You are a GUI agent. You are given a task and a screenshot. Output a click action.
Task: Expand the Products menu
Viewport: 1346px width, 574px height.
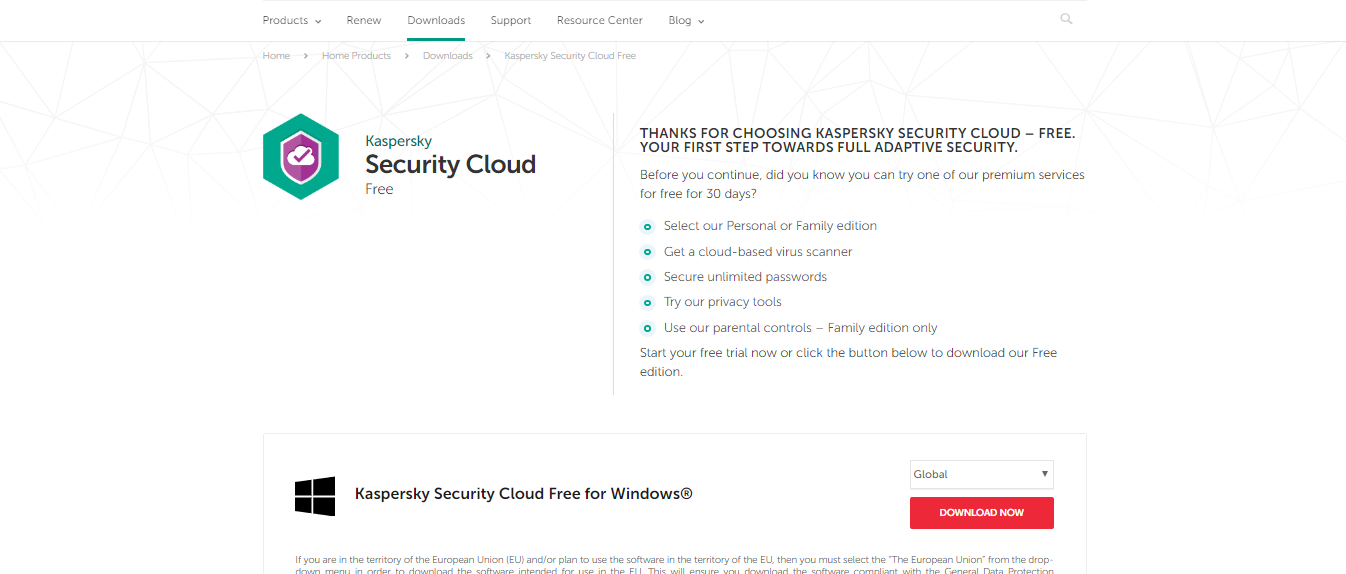coord(292,20)
